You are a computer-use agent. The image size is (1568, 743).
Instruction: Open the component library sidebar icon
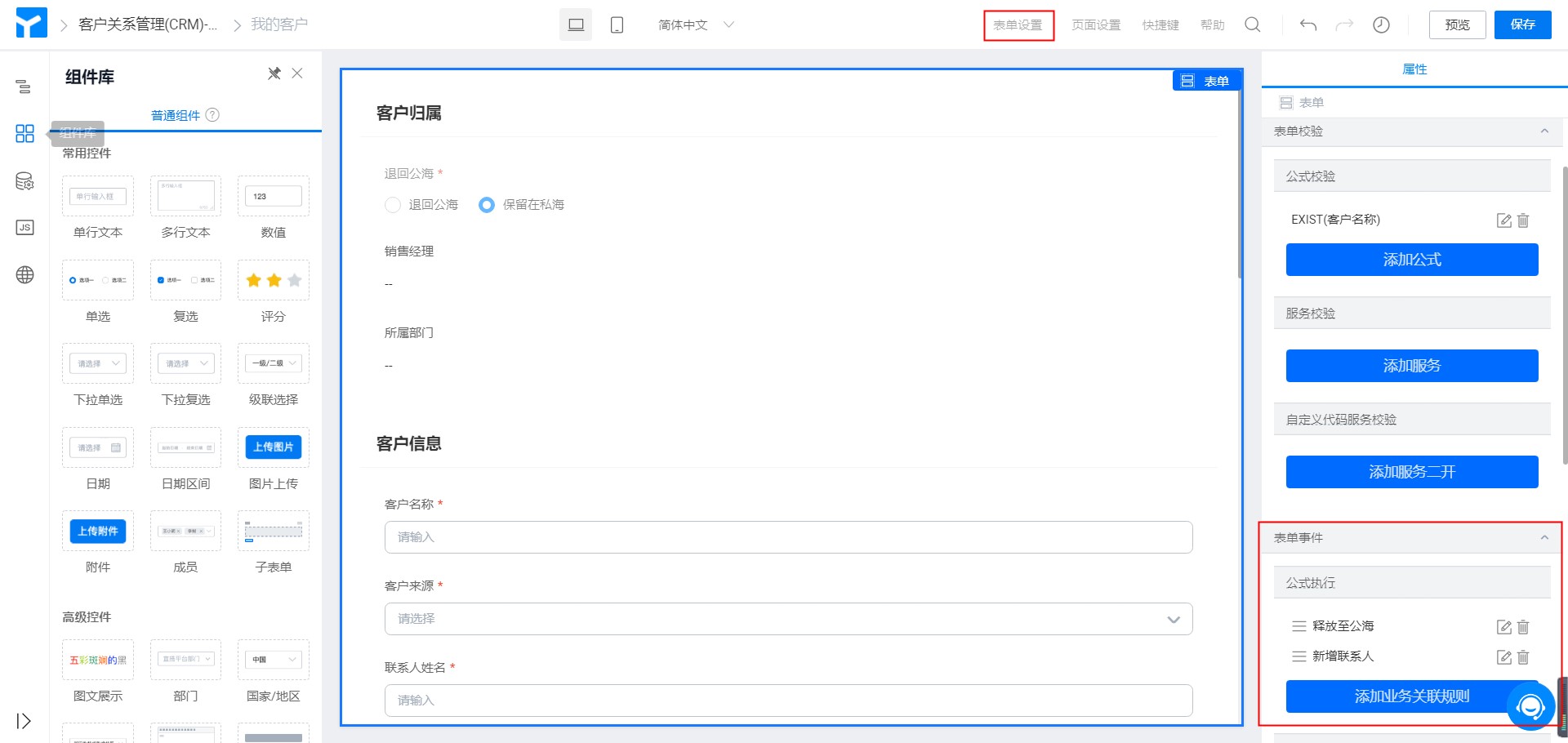coord(24,133)
